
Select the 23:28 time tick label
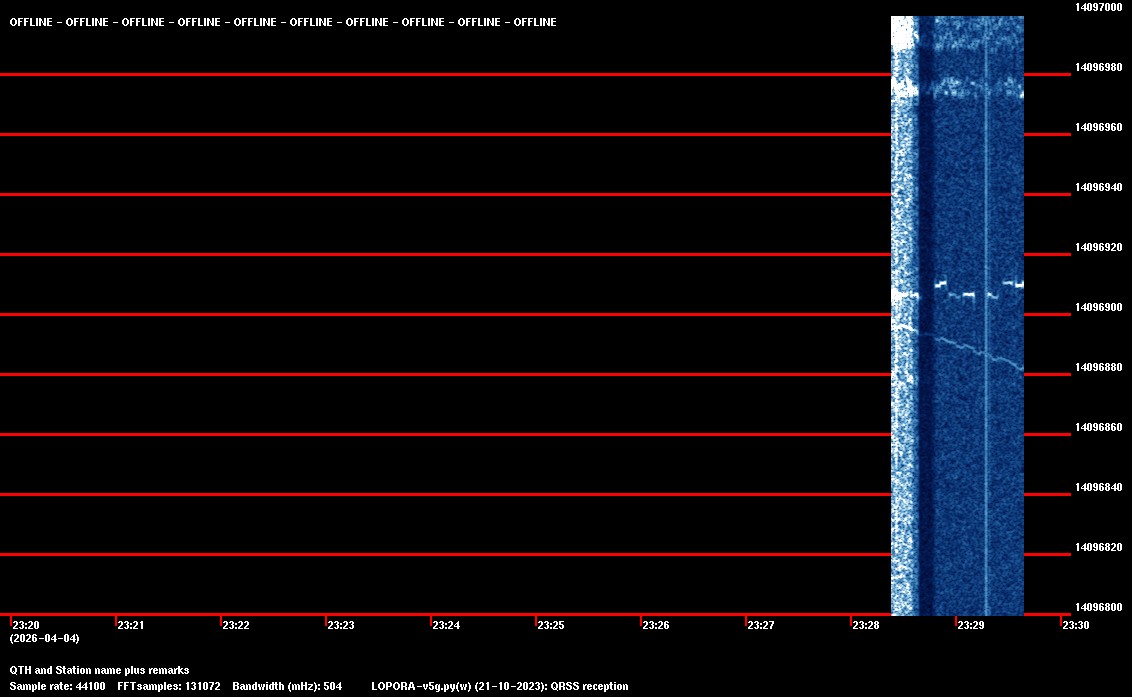pos(866,626)
